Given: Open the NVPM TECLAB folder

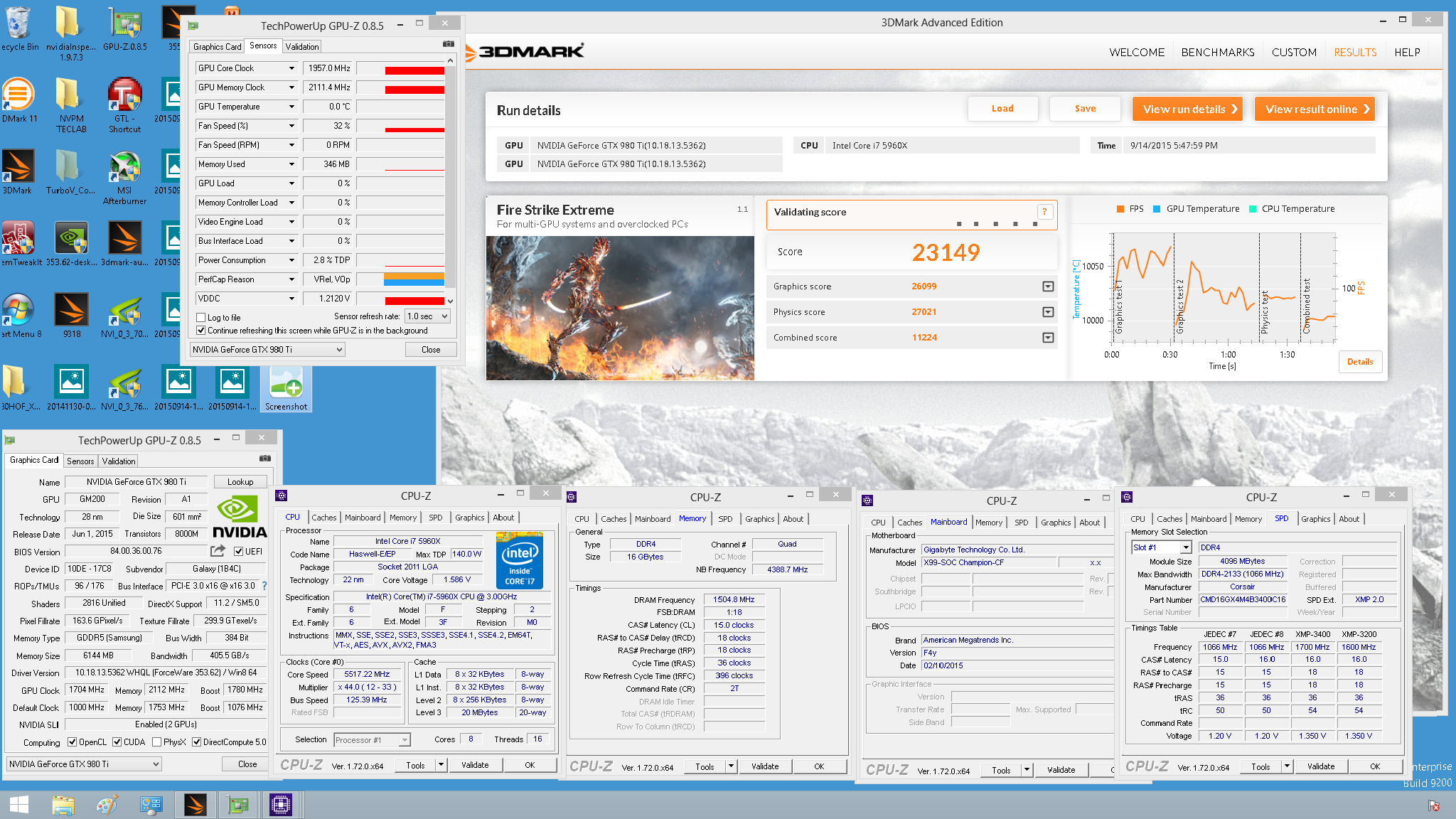Looking at the screenshot, I should point(71,105).
